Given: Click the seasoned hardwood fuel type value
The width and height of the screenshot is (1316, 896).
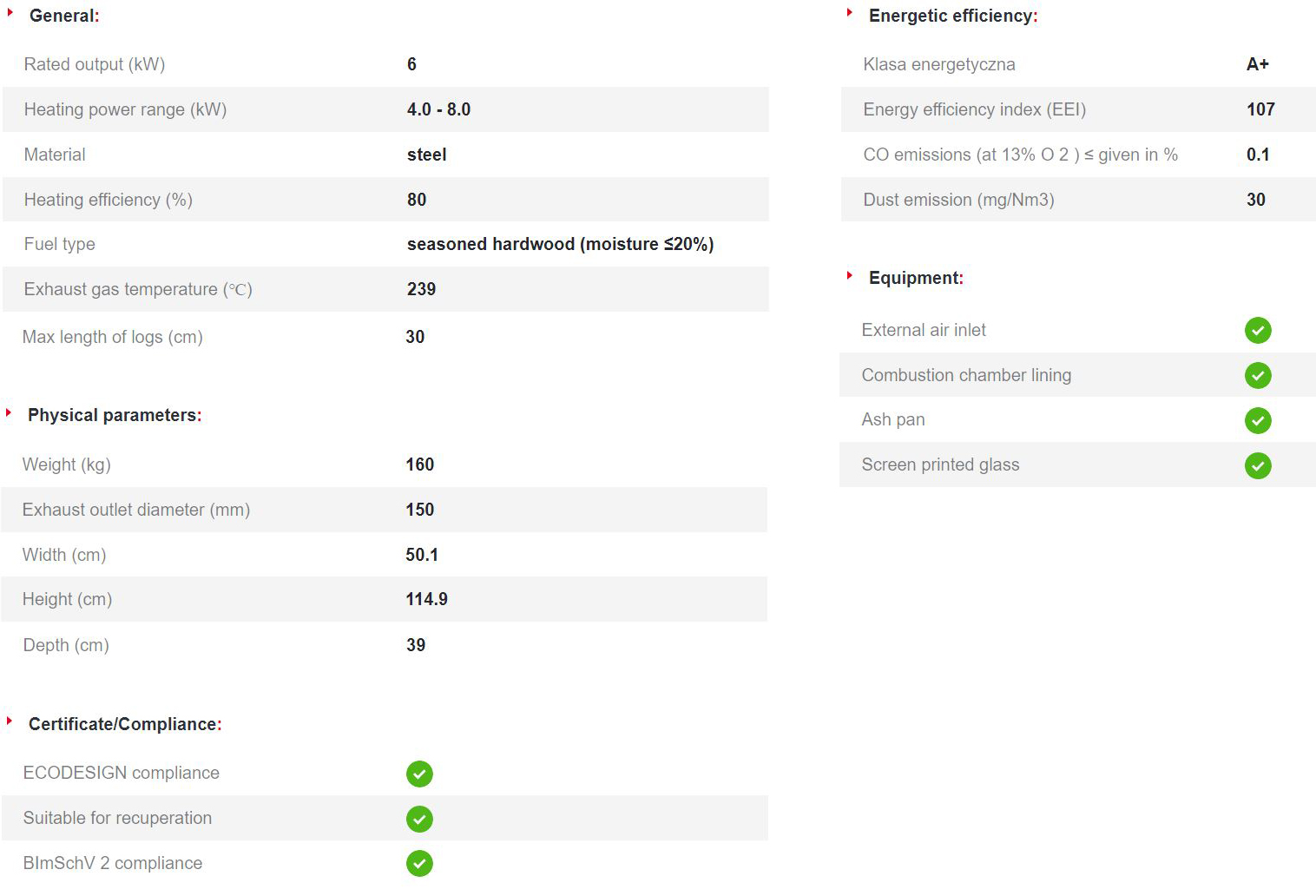Looking at the screenshot, I should 560,244.
